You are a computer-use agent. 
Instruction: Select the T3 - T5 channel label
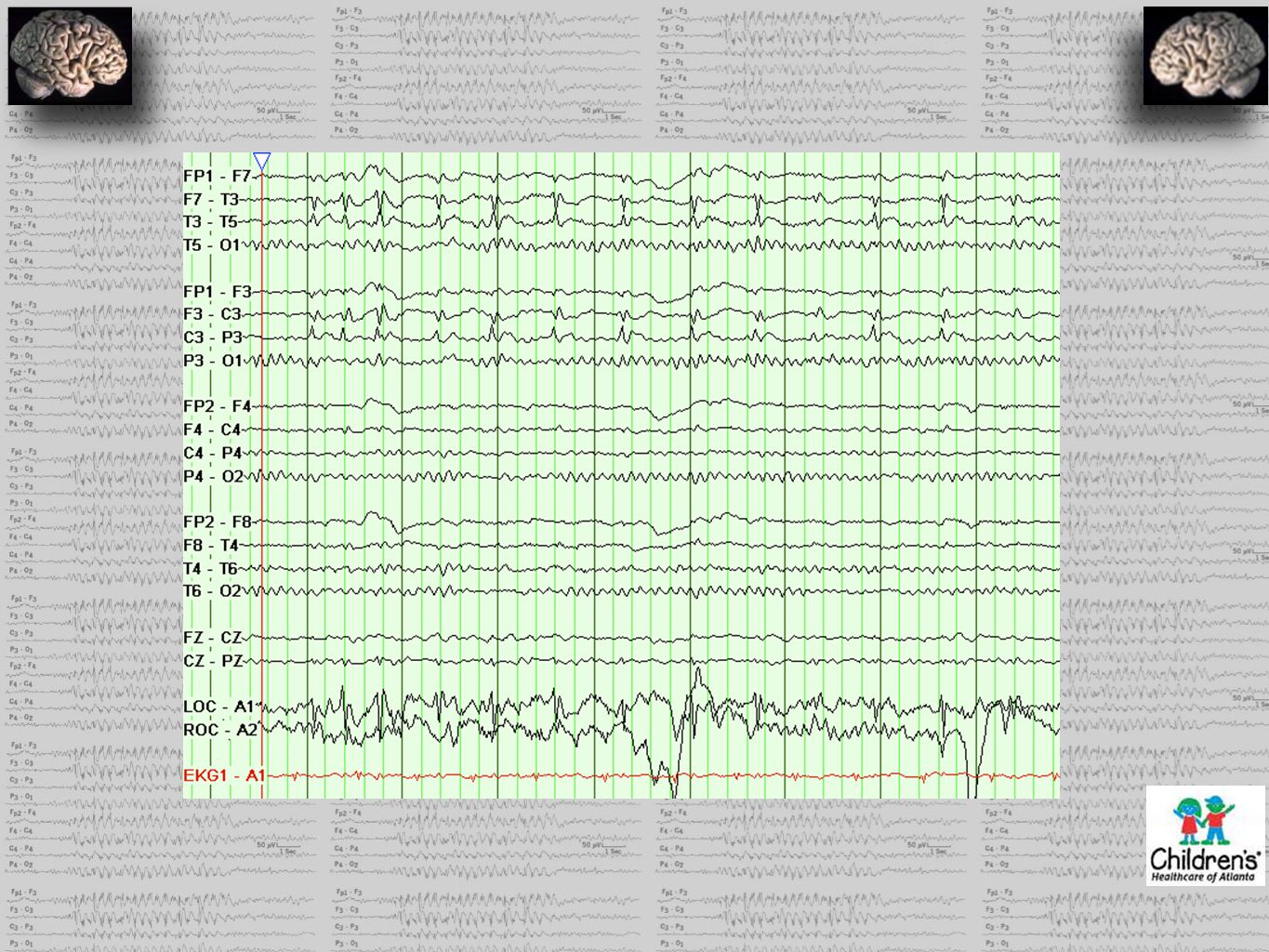tap(211, 222)
